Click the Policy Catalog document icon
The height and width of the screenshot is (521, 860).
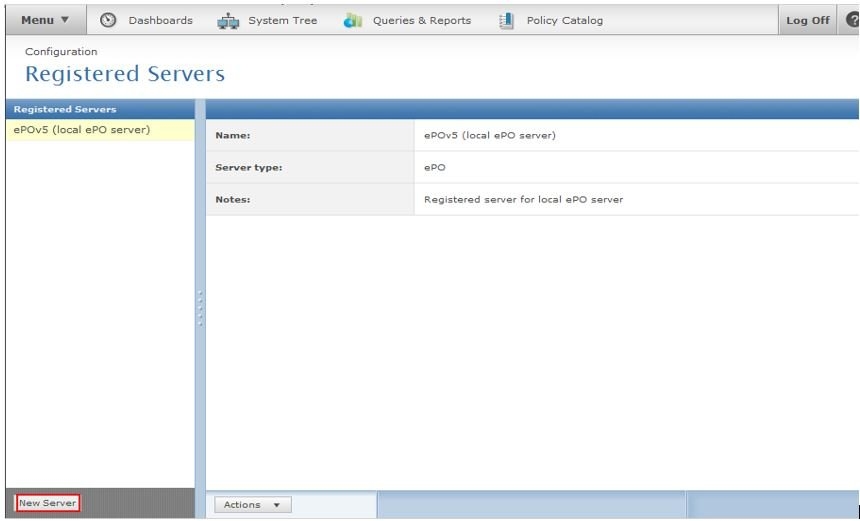[506, 21]
